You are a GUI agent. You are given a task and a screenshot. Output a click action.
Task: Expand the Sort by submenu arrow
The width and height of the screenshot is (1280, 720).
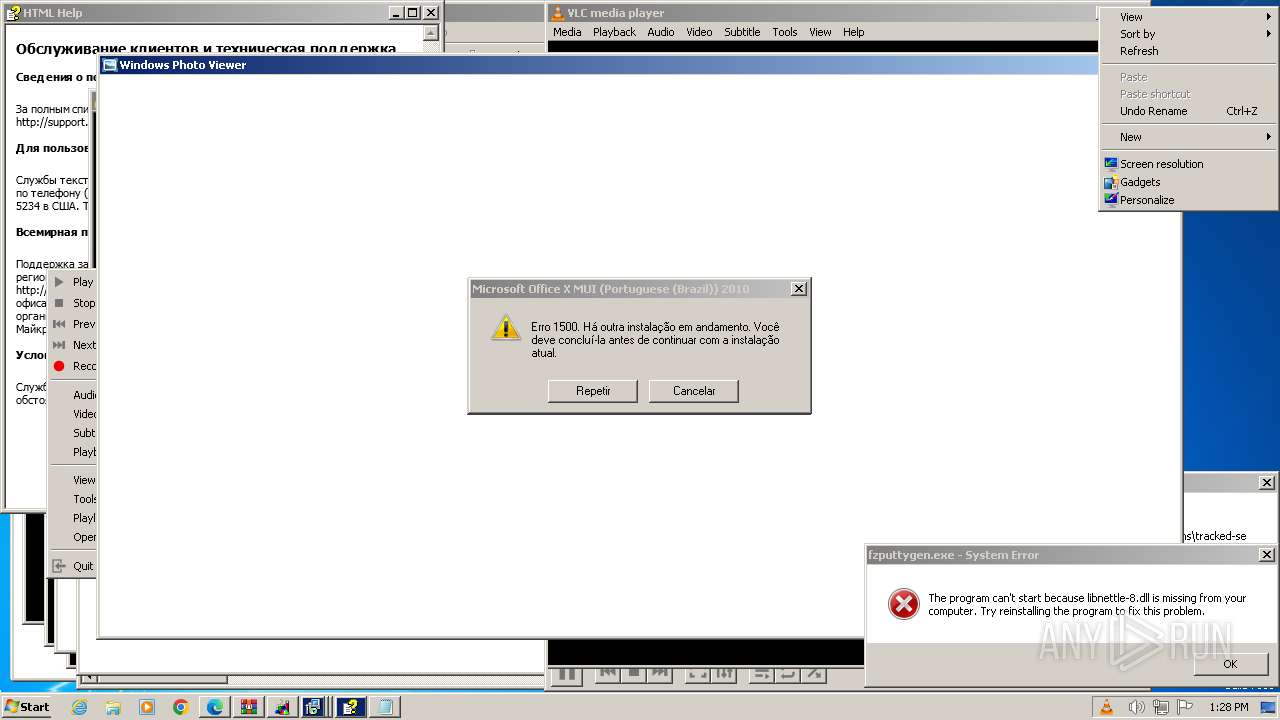coord(1268,34)
